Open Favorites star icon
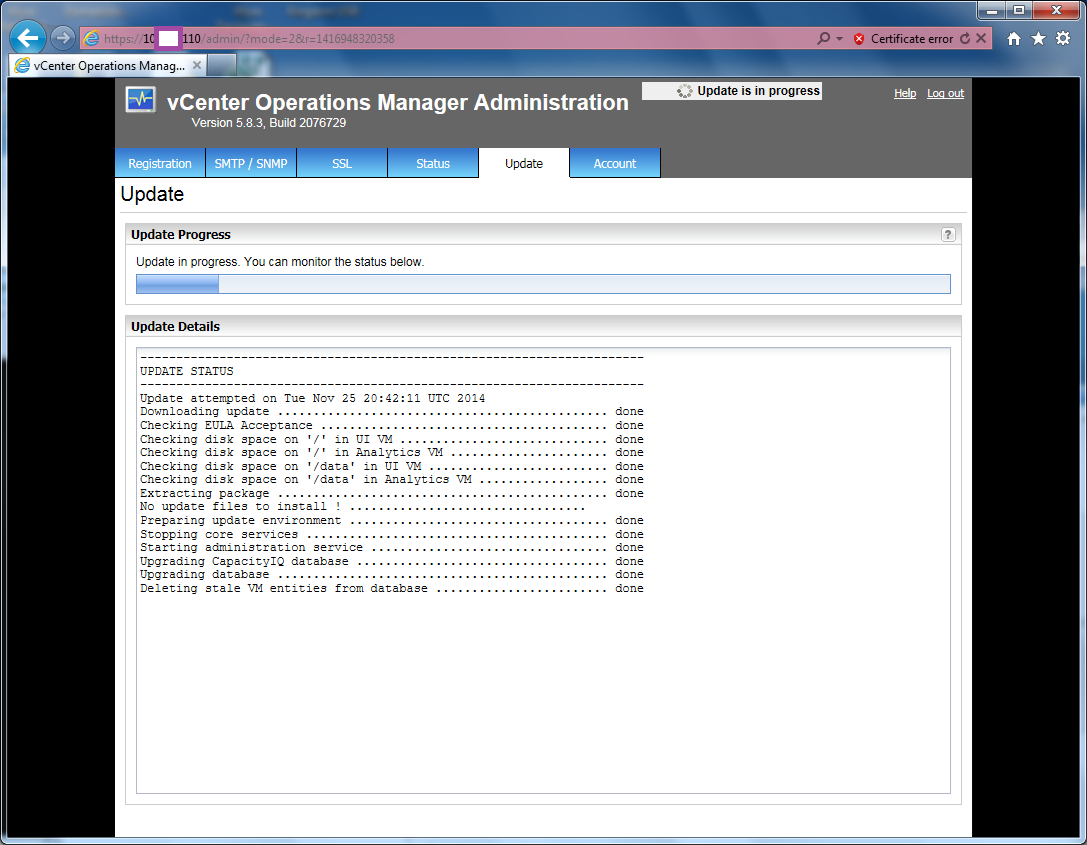The height and width of the screenshot is (845, 1087). 1038,39
